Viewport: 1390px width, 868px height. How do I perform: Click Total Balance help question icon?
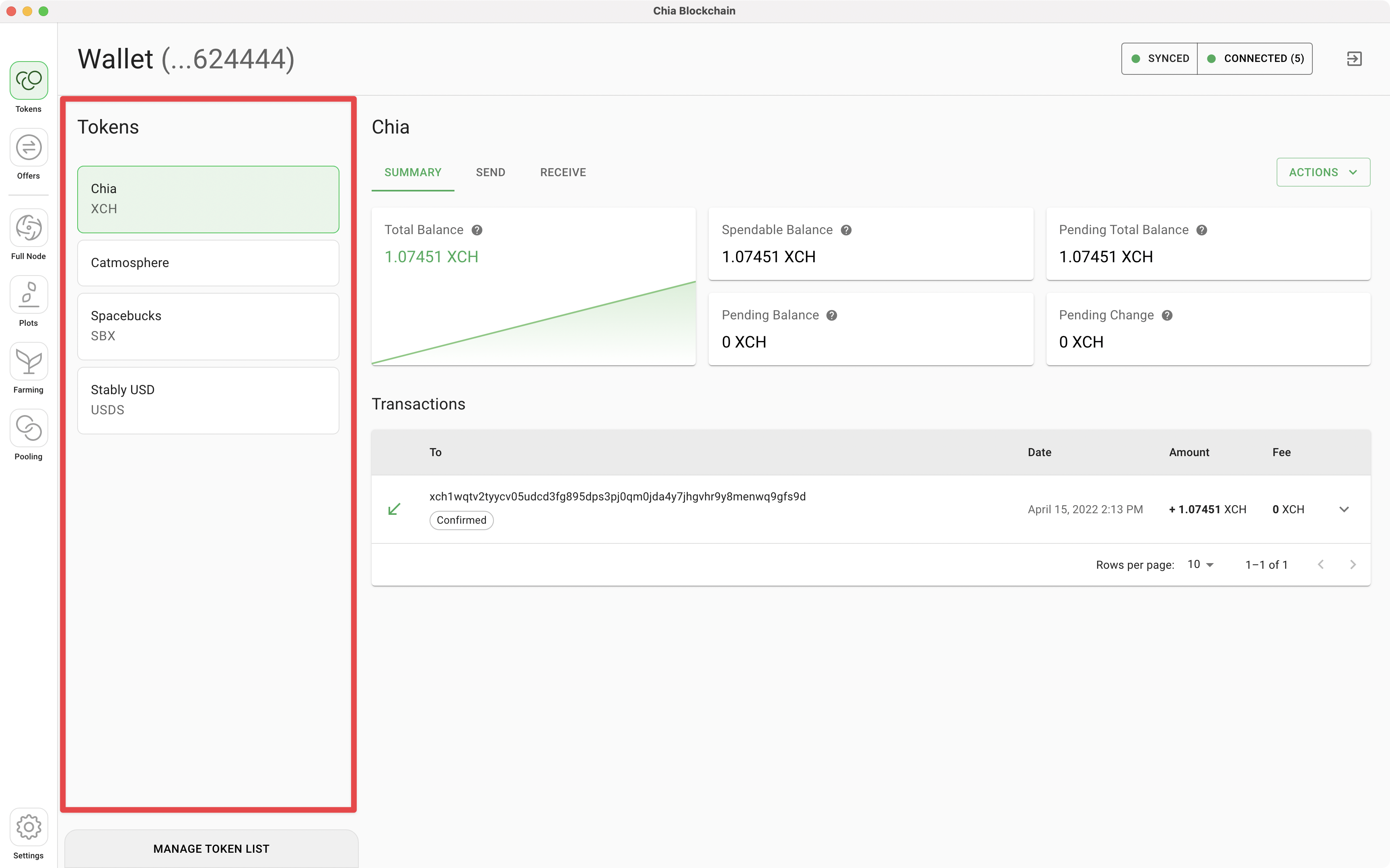(x=477, y=230)
